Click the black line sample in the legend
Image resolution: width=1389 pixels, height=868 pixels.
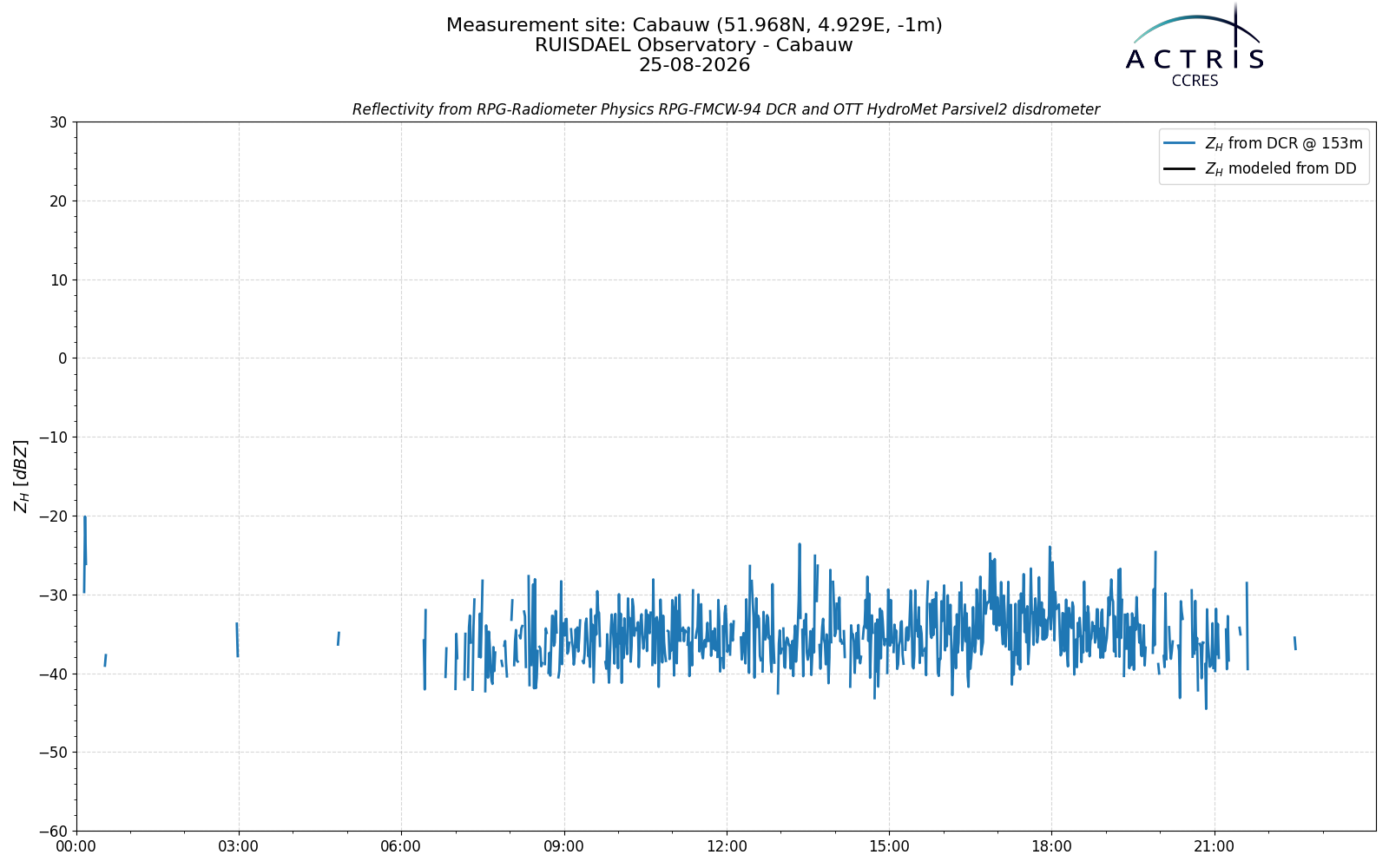[x=1180, y=168]
